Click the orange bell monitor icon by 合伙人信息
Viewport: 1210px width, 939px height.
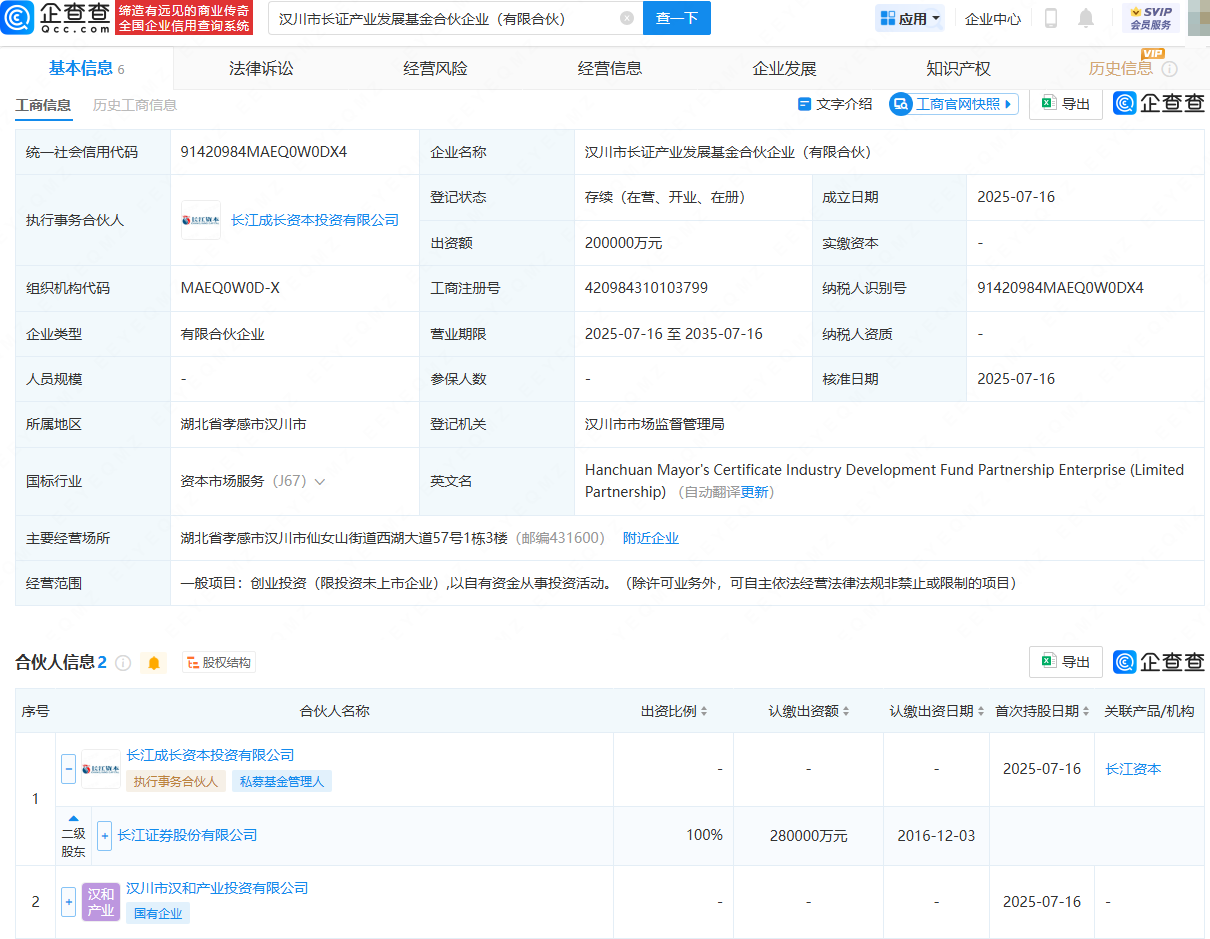coord(154,663)
